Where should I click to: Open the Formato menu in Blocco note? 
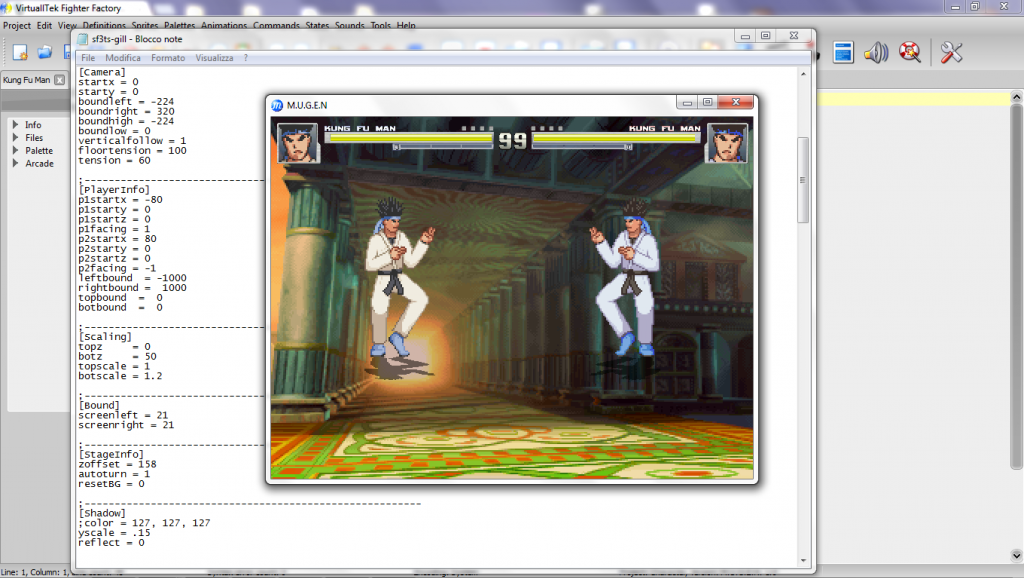click(168, 58)
